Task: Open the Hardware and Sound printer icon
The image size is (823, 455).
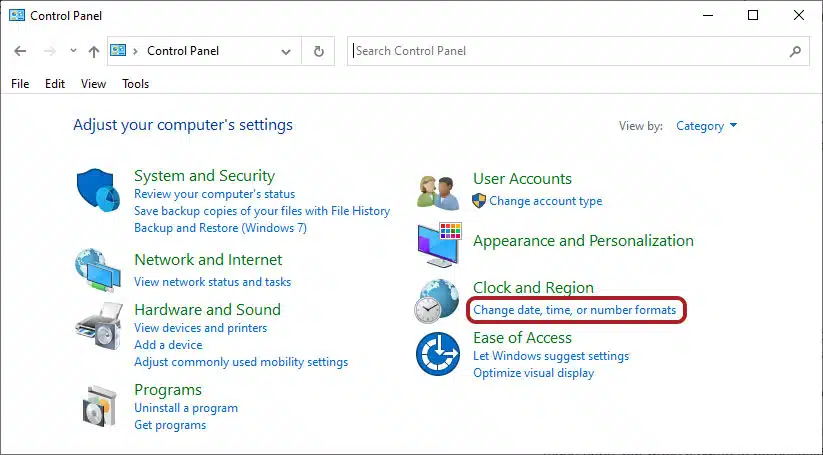Action: 99,325
